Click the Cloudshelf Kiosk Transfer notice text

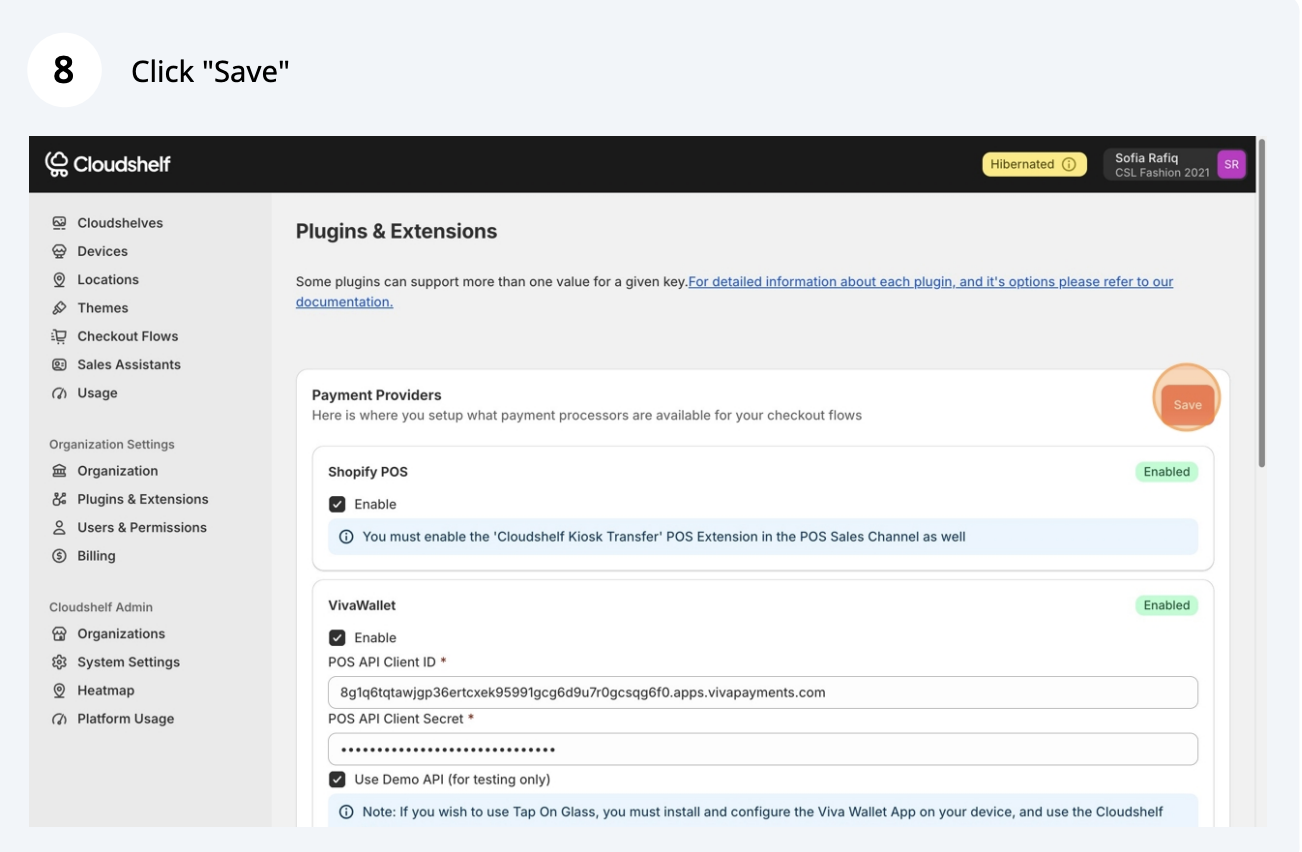click(664, 537)
